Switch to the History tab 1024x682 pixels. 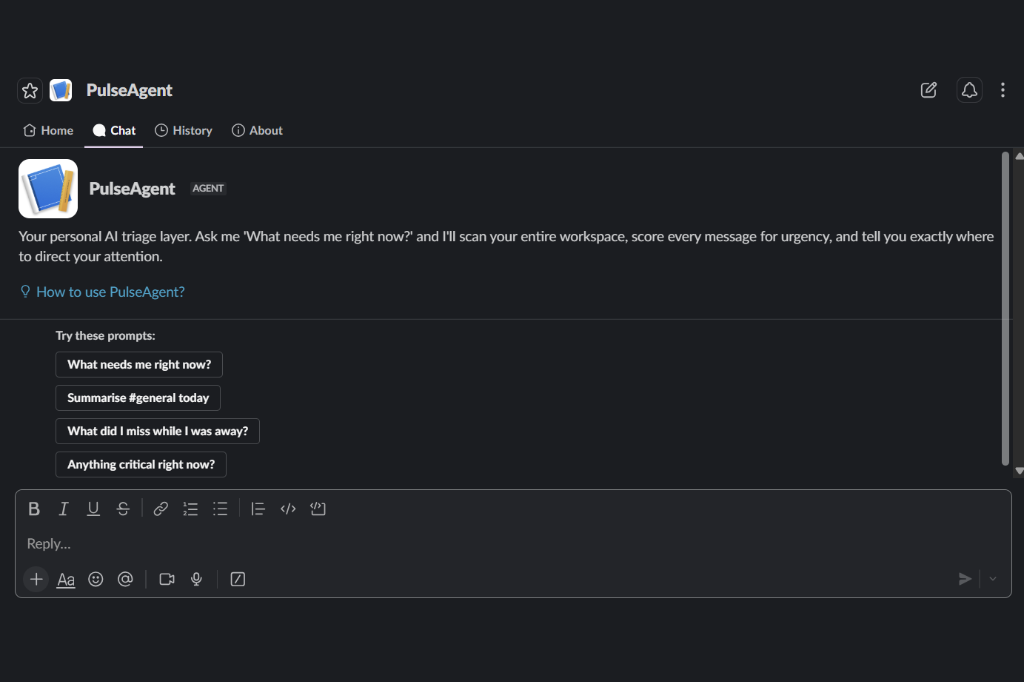(x=184, y=131)
